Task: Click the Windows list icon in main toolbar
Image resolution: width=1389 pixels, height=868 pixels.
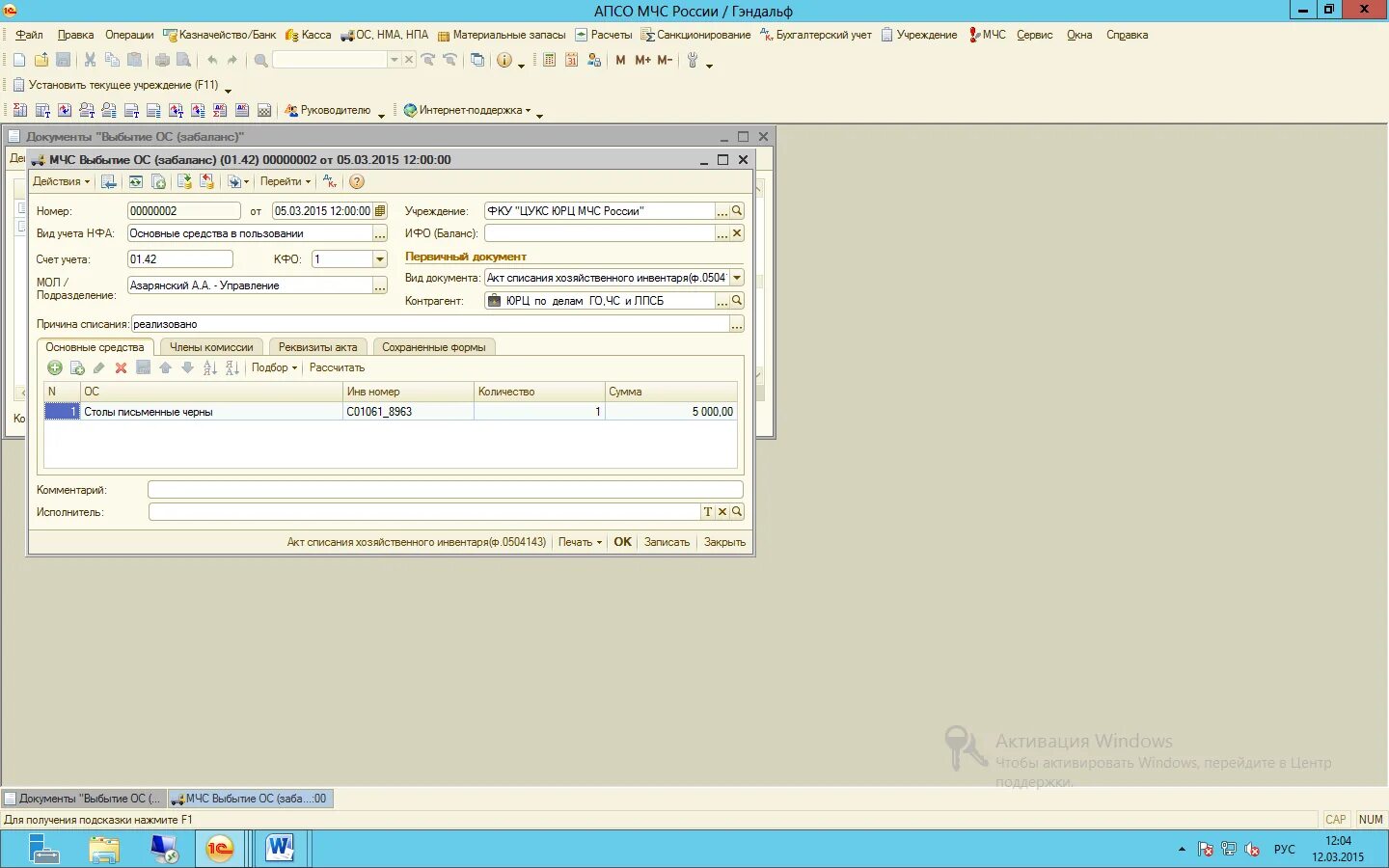Action: tap(477, 60)
